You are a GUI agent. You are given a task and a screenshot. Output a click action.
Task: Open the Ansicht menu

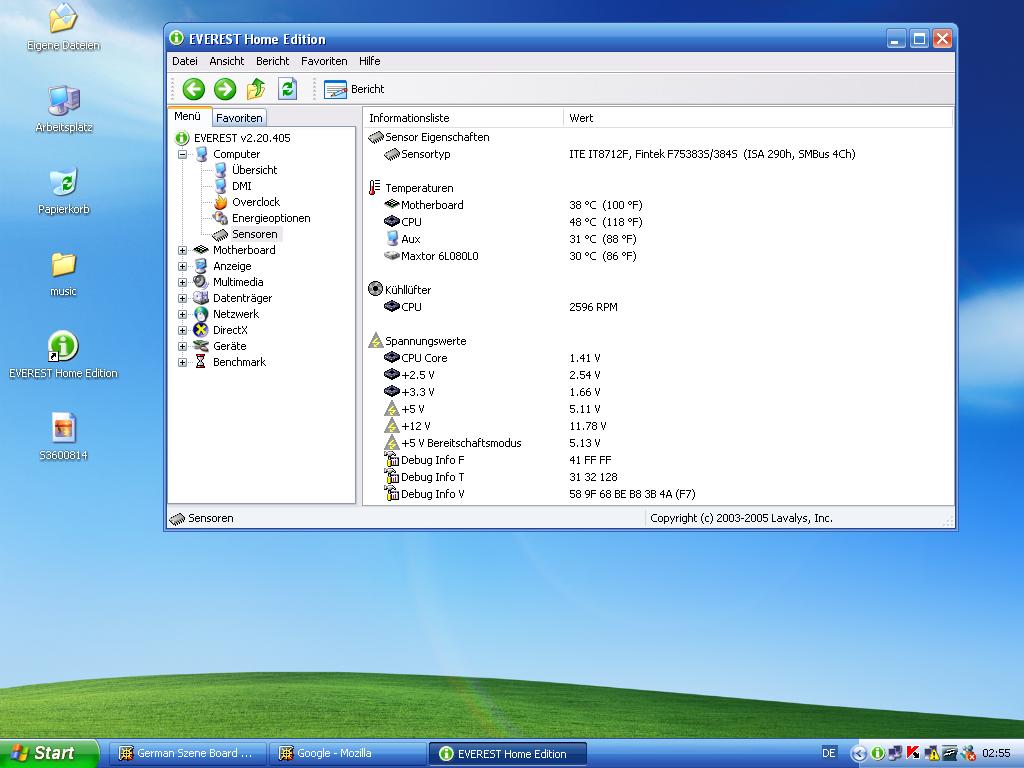pyautogui.click(x=227, y=61)
